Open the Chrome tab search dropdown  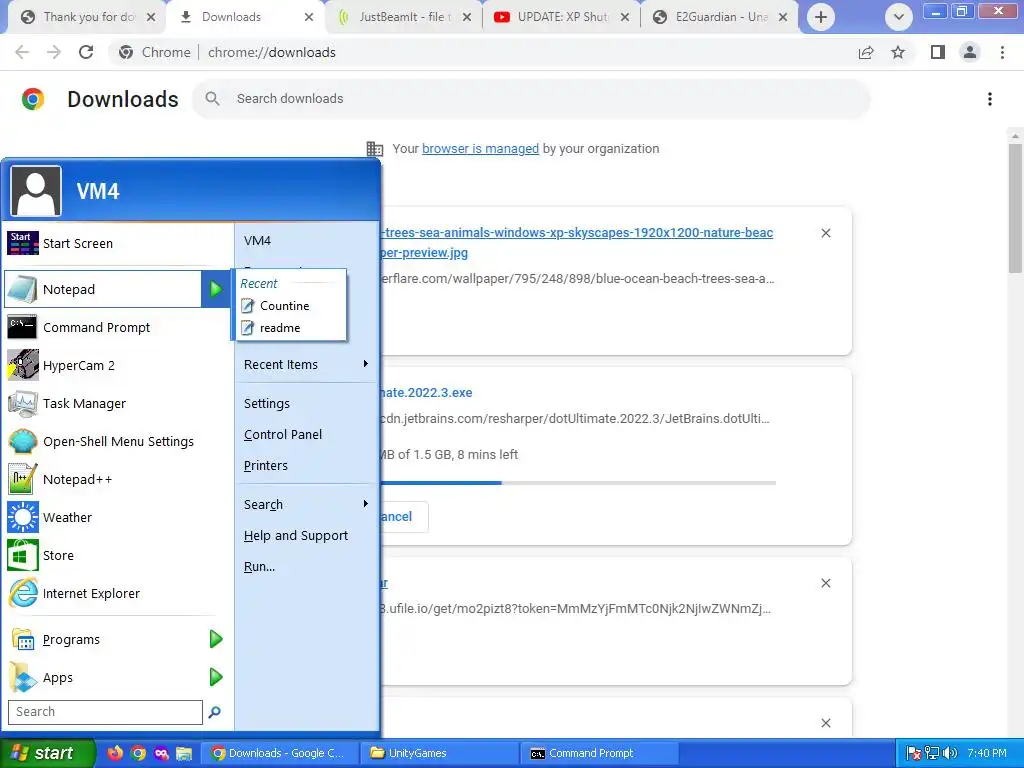tap(899, 17)
